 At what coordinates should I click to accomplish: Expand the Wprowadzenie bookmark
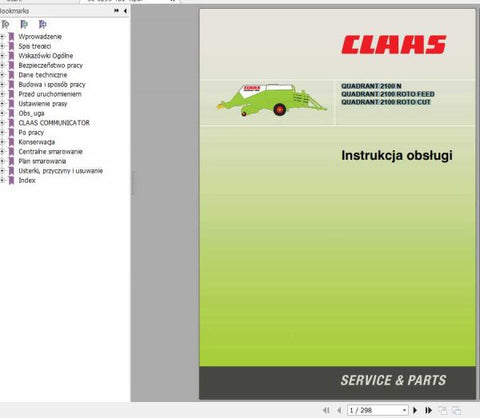coord(2,36)
